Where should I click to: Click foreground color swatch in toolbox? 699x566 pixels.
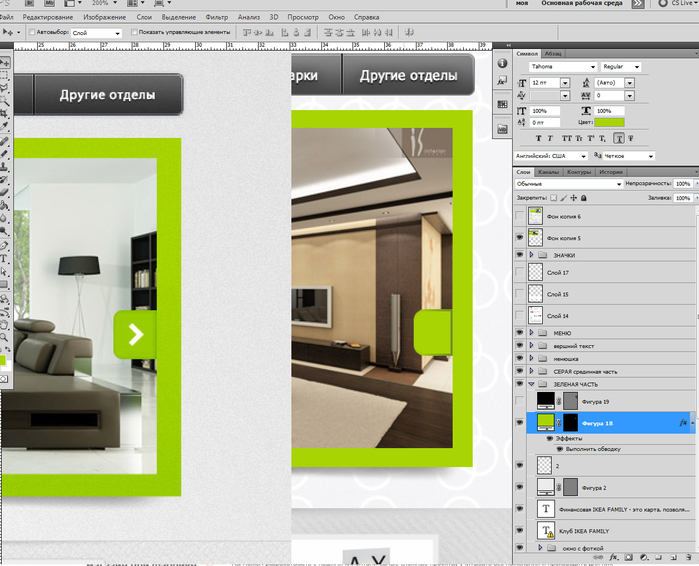[2, 359]
